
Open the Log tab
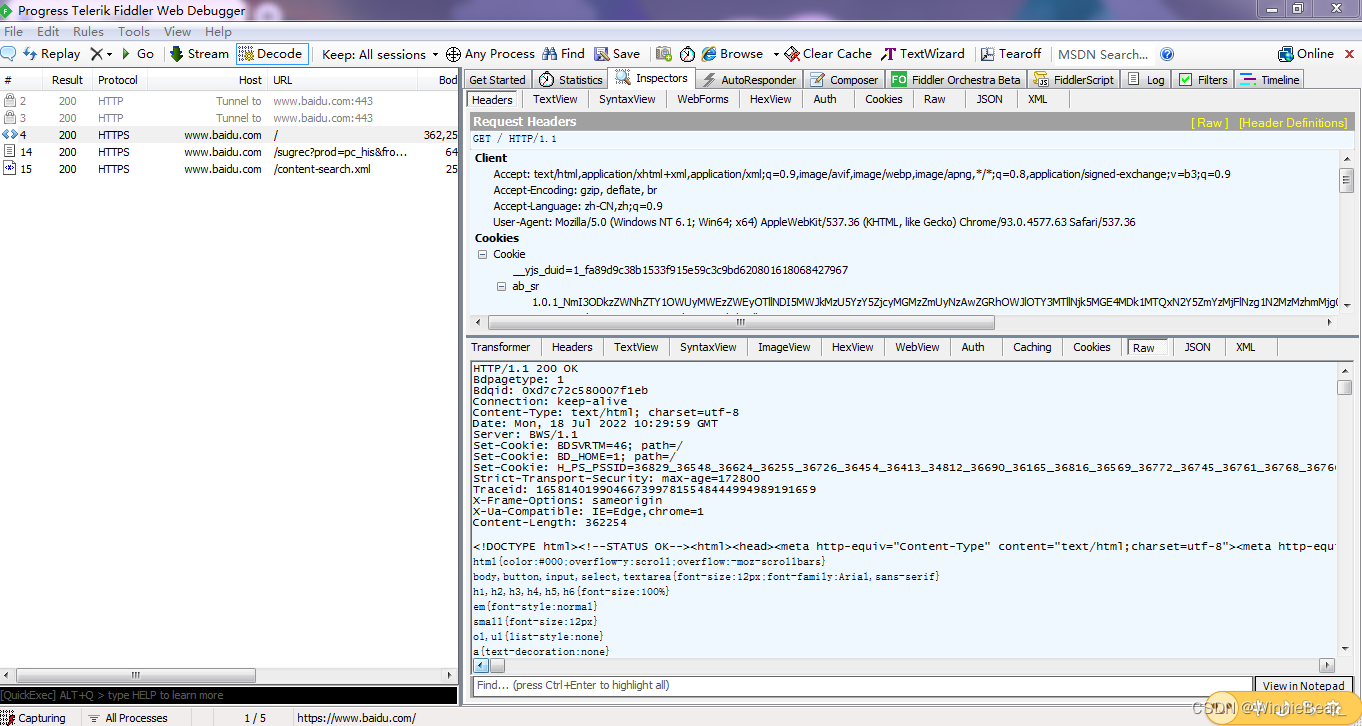tap(1146, 80)
